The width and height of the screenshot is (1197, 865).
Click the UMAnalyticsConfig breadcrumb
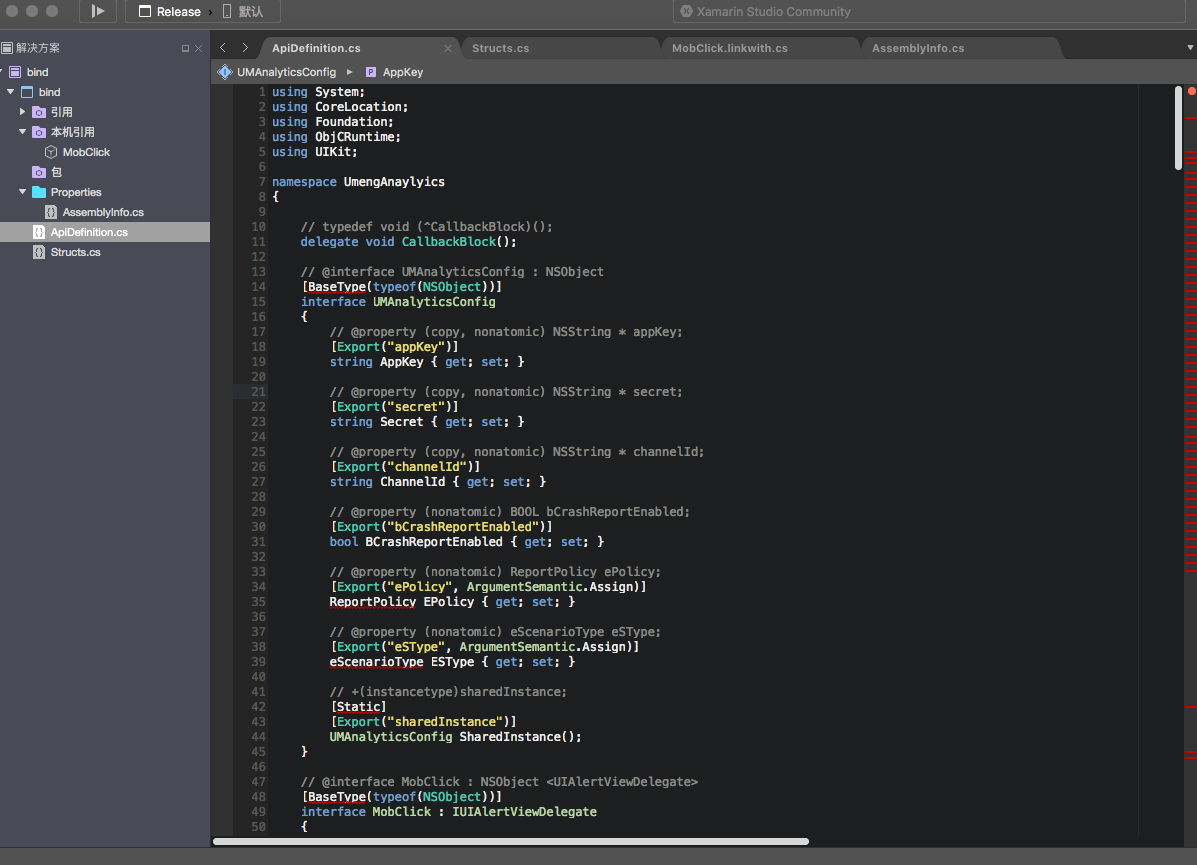click(286, 72)
